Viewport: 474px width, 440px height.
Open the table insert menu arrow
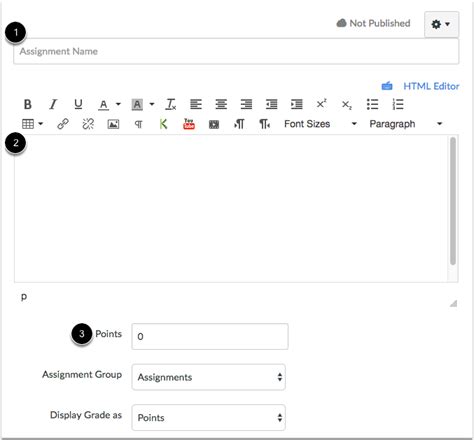41,124
